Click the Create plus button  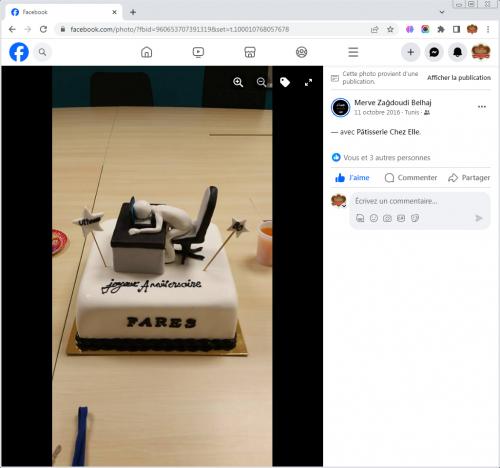point(410,52)
